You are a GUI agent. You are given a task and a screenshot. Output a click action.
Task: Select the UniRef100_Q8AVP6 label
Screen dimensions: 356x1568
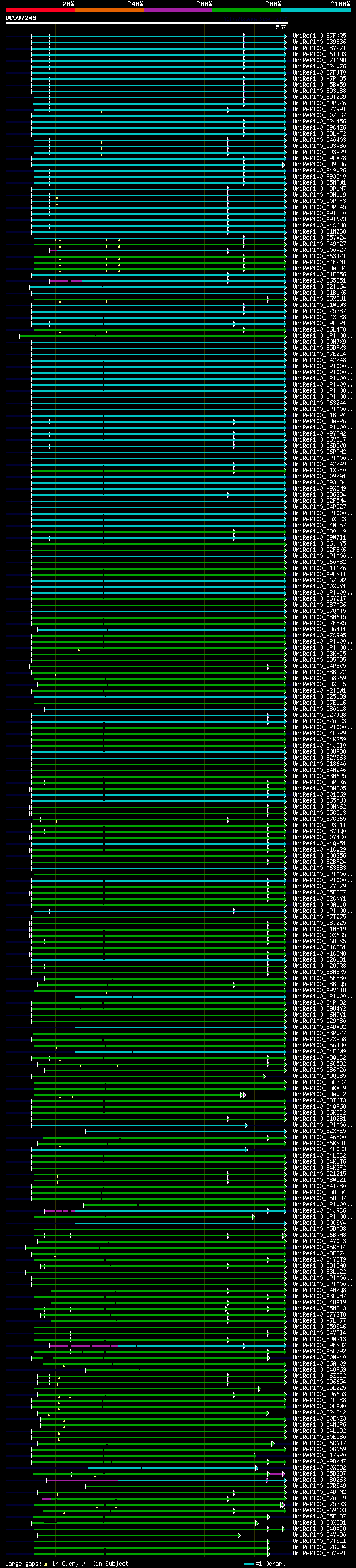[x=319, y=421]
